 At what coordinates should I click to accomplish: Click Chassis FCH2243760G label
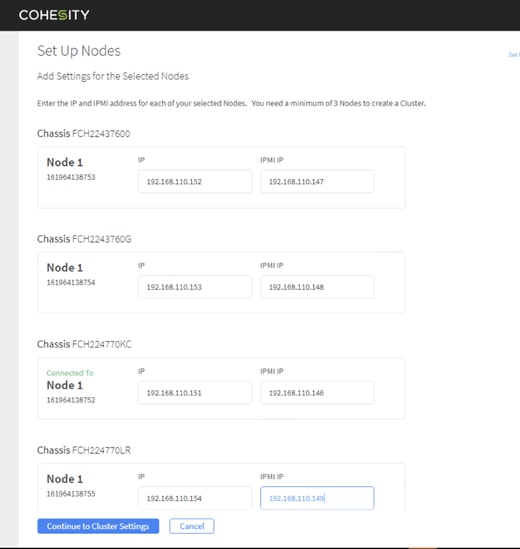coord(84,239)
